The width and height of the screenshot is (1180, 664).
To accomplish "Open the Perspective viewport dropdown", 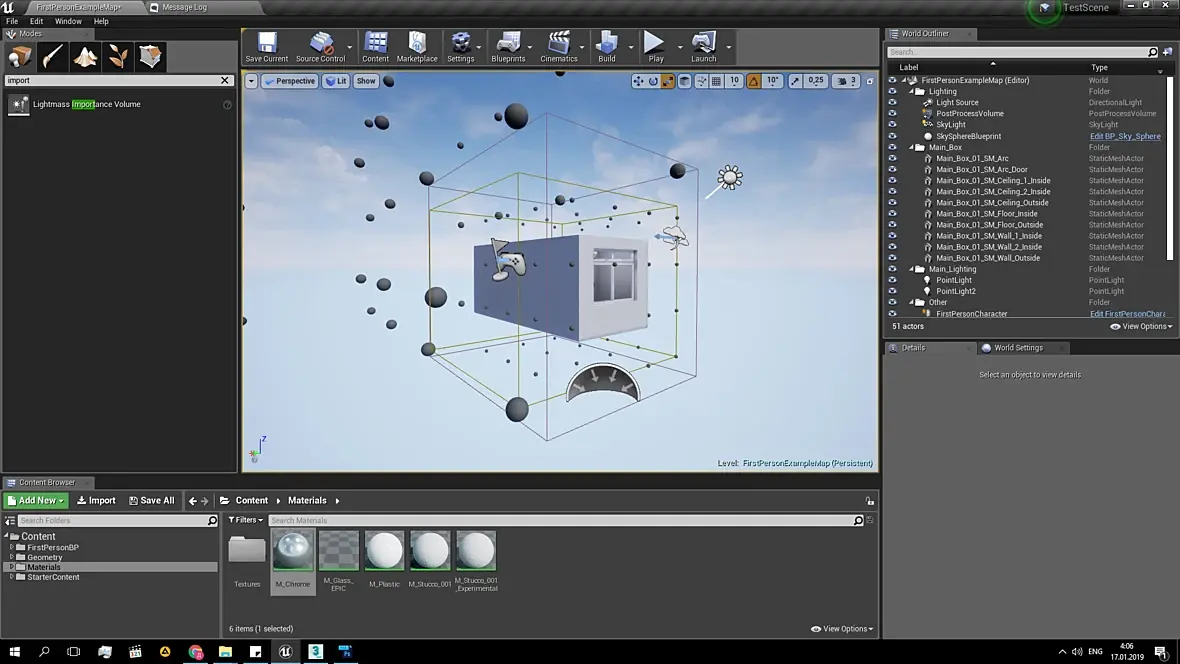I will [289, 81].
